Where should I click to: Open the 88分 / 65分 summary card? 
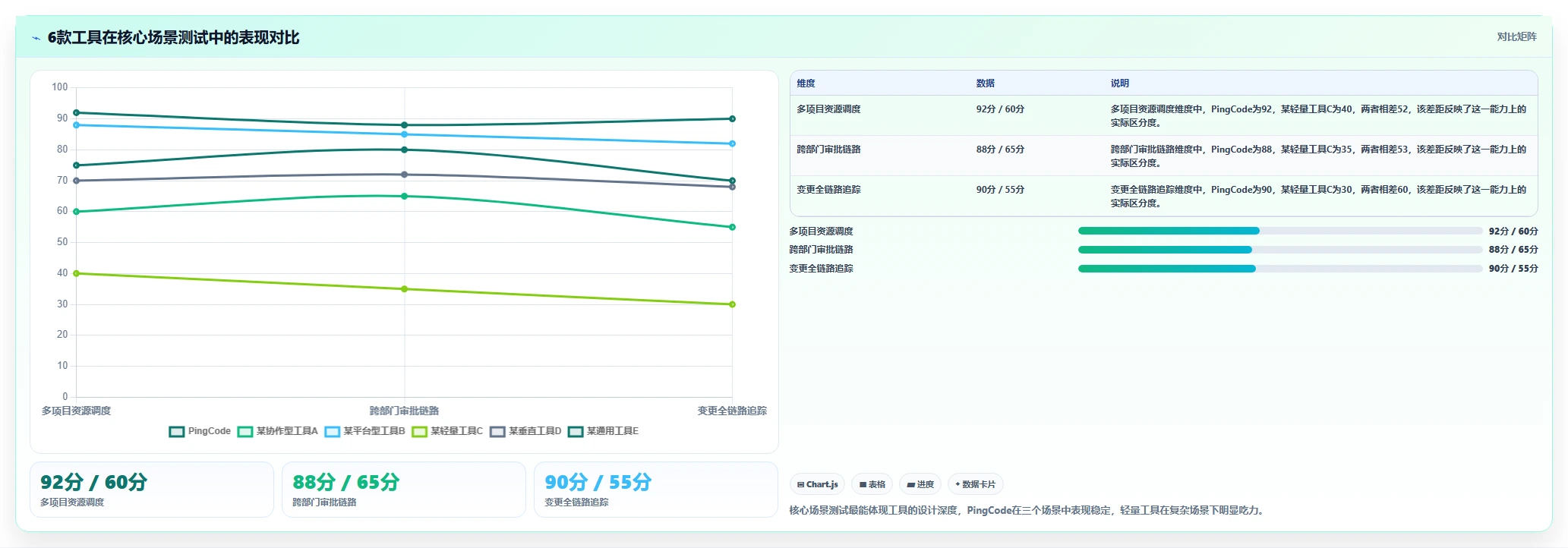click(x=404, y=490)
